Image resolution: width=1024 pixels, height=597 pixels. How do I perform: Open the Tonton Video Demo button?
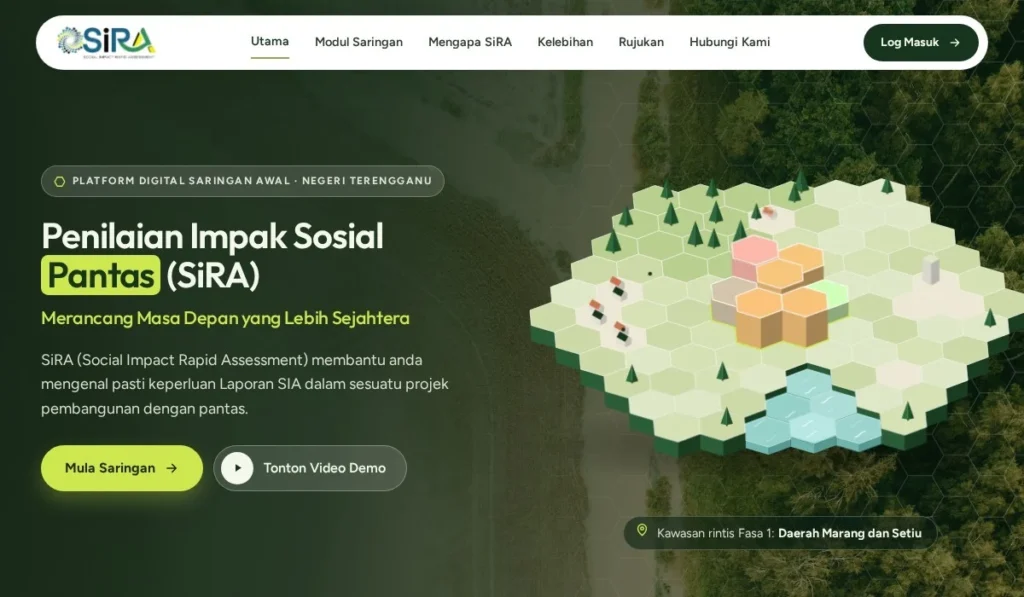pyautogui.click(x=310, y=468)
